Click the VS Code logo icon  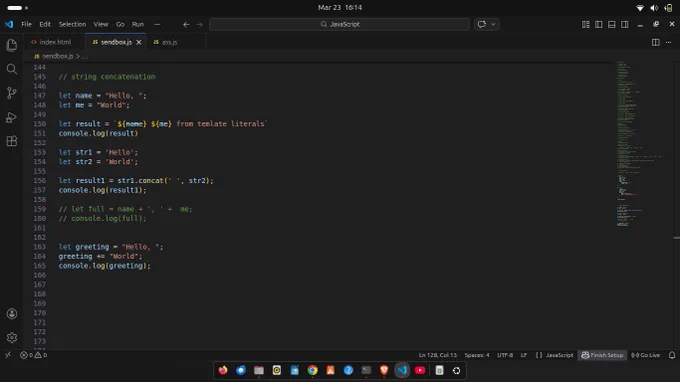9,24
